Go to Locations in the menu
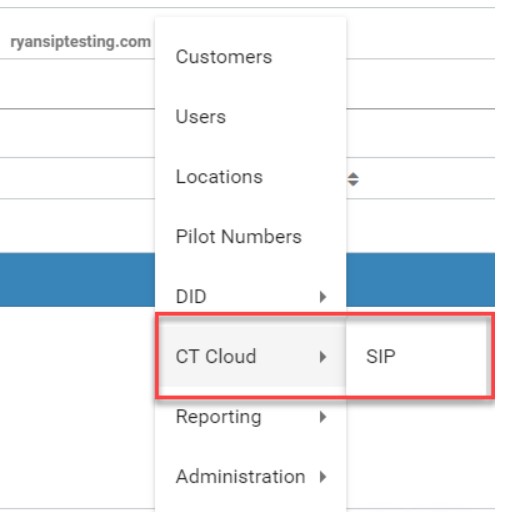The width and height of the screenshot is (516, 512). point(219,177)
